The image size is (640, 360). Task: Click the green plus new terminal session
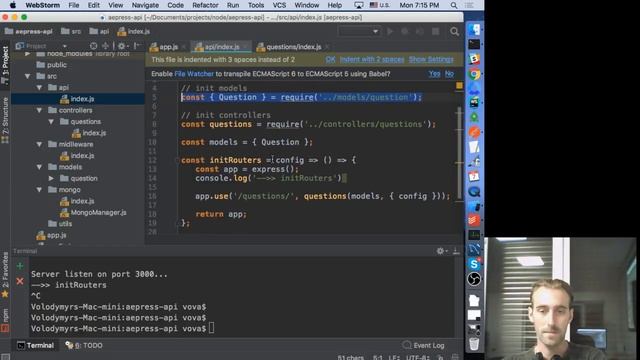click(20, 266)
